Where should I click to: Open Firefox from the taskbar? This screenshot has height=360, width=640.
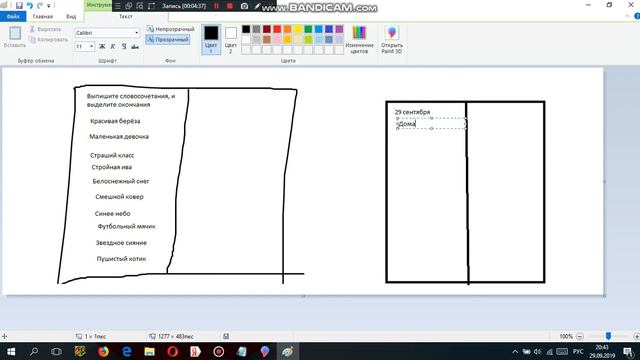coord(103,351)
